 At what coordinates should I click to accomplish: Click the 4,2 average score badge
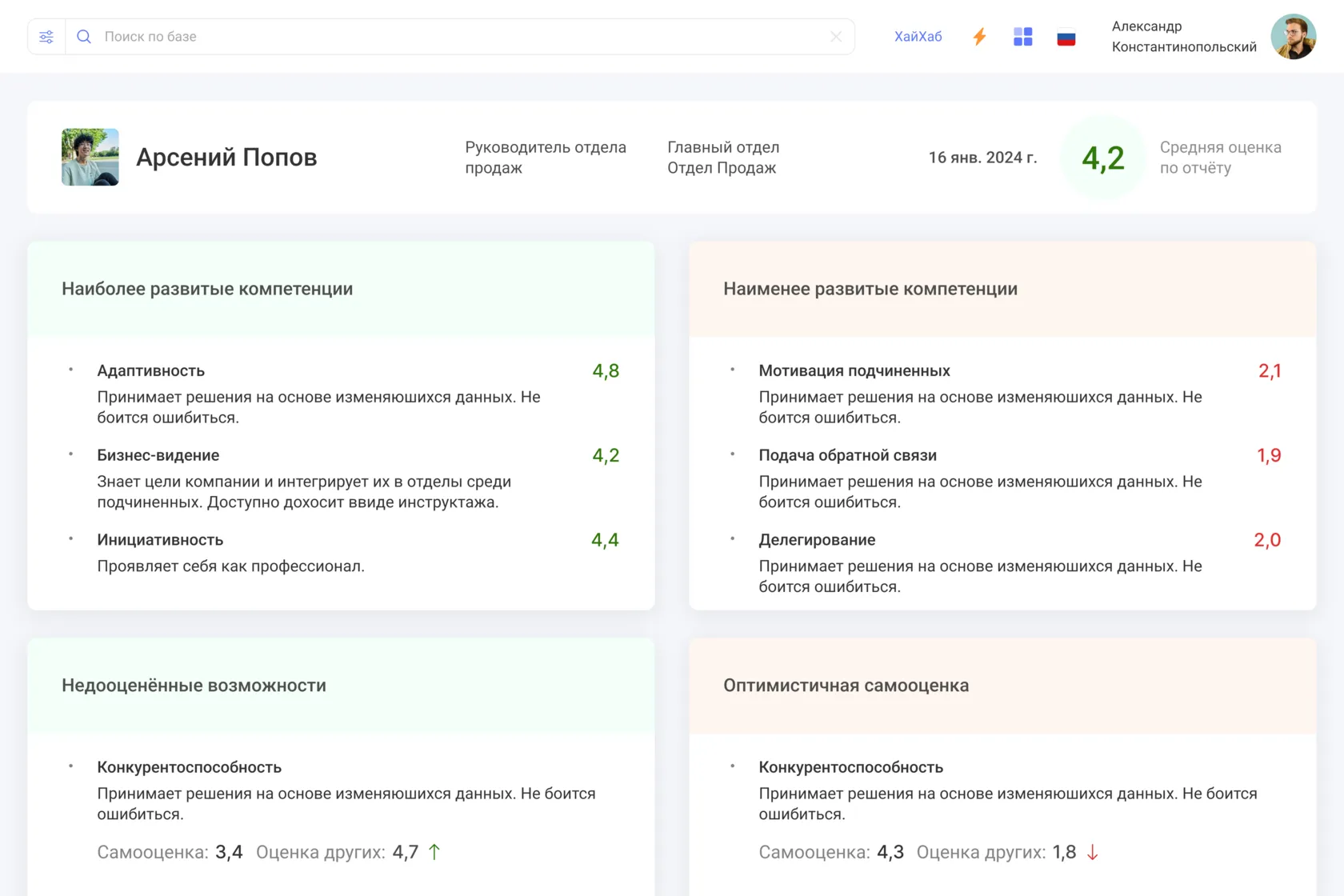click(1102, 158)
